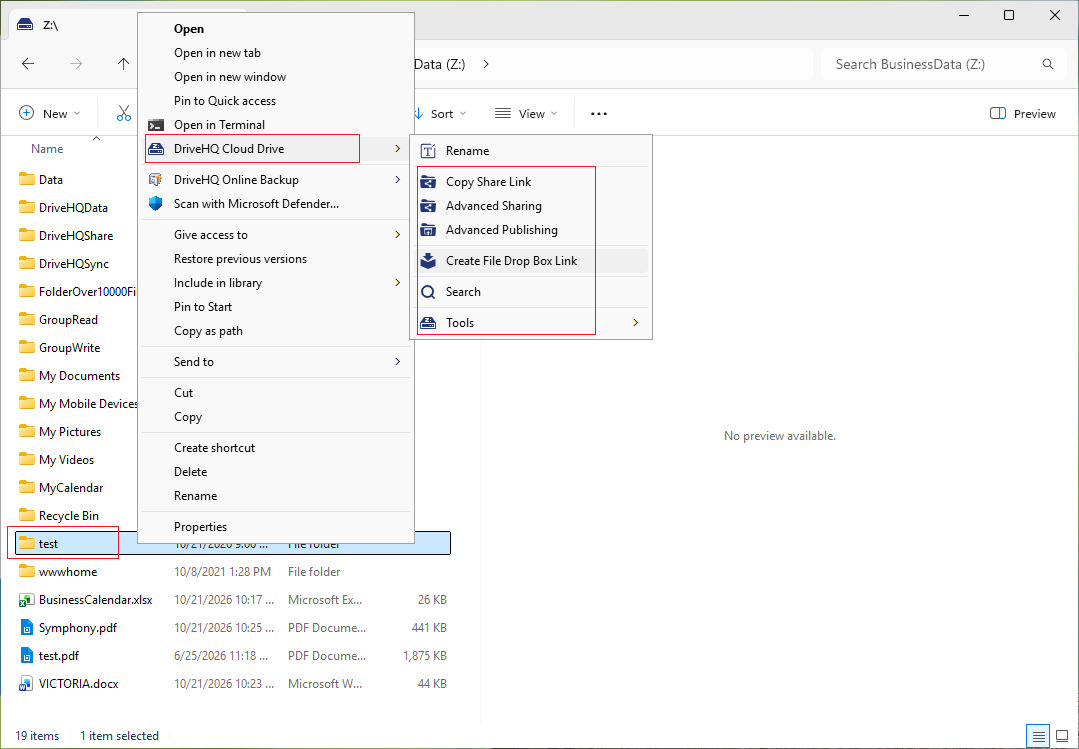Open the See more ellipsis menu
This screenshot has height=749, width=1079.
click(x=599, y=114)
